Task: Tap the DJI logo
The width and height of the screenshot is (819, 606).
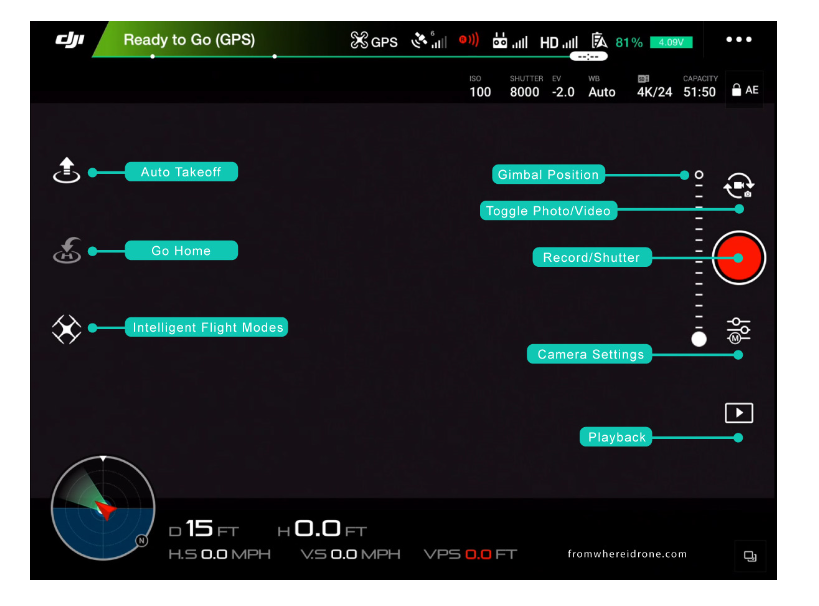Action: click(x=70, y=40)
